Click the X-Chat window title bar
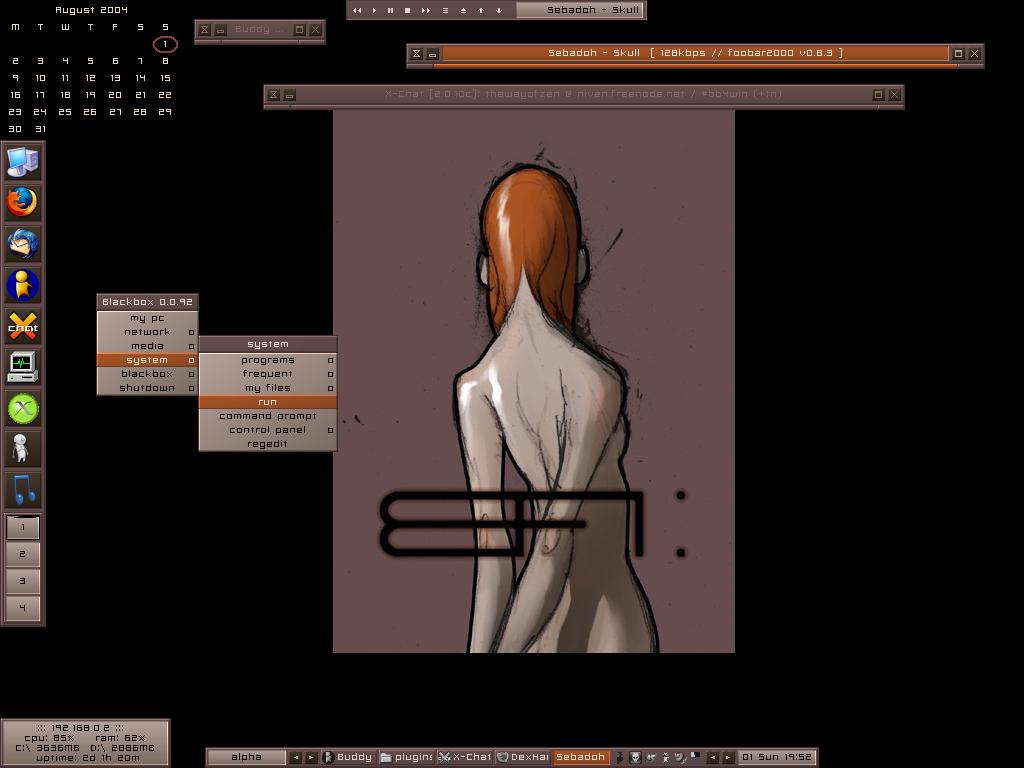 (x=583, y=95)
